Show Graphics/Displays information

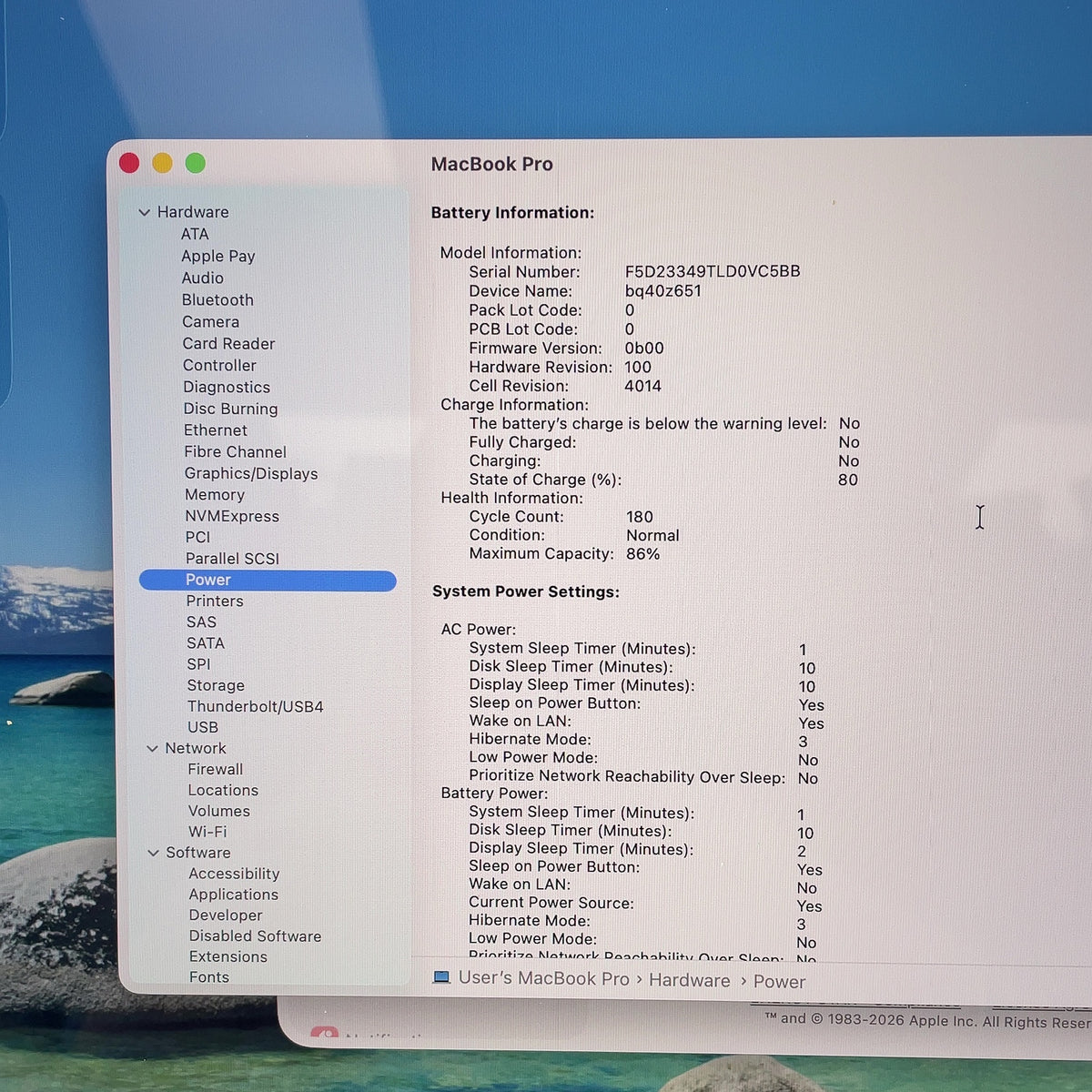pyautogui.click(x=251, y=473)
